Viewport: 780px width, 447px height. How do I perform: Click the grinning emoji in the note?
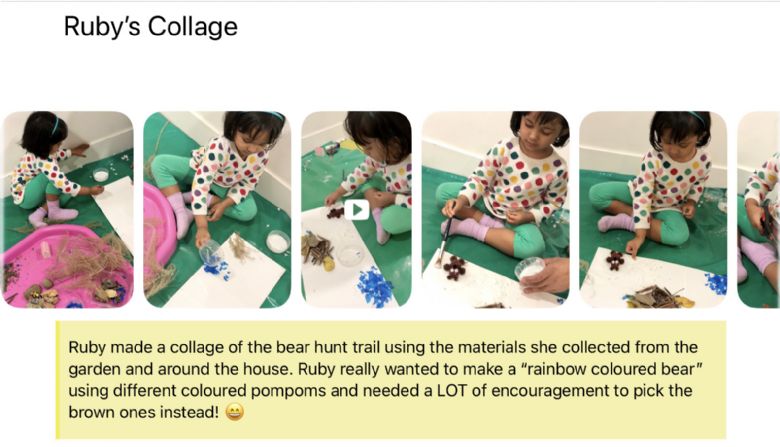coord(235,412)
